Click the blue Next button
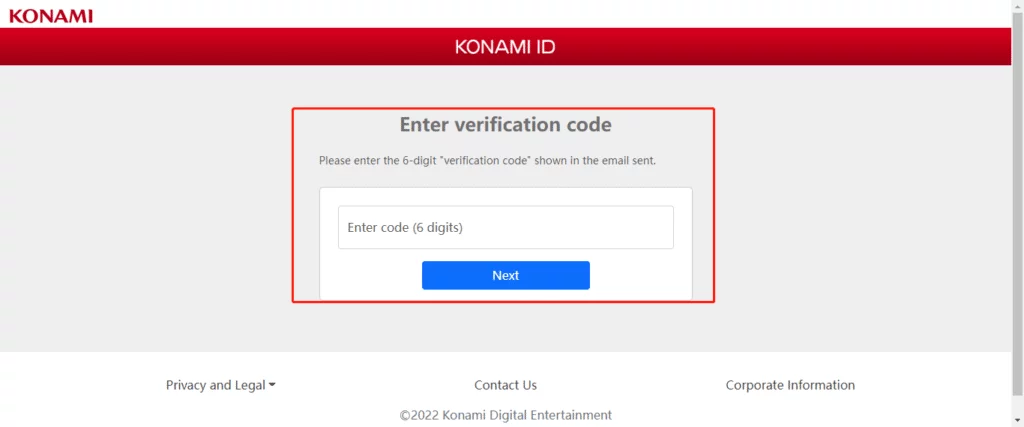 [x=505, y=276]
